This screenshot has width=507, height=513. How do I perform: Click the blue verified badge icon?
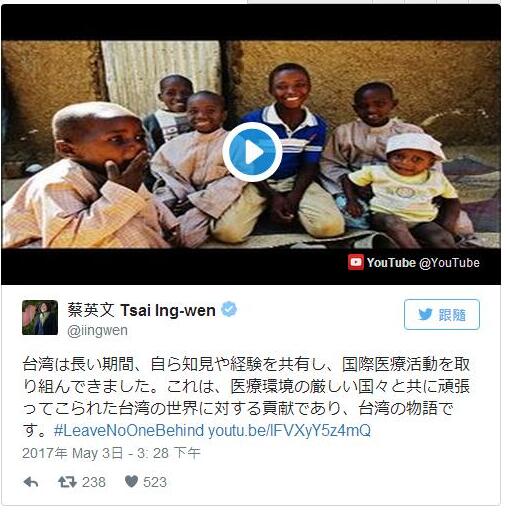[x=229, y=309]
